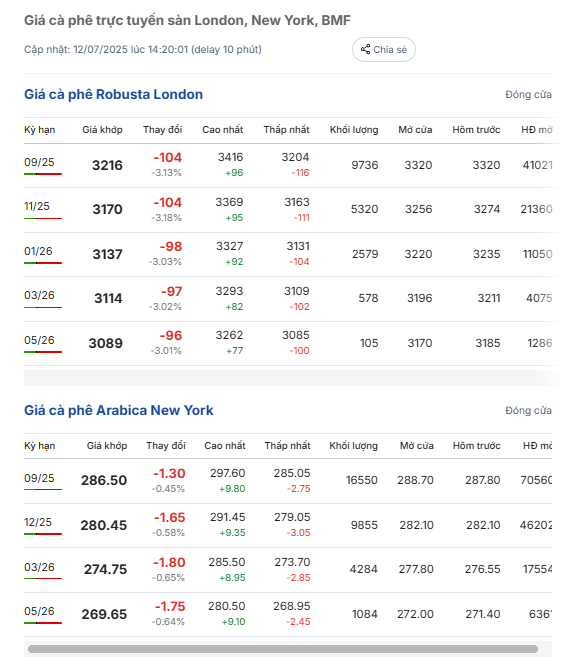Viewport: 576px width, 660px height.
Task: Click the Arabica 09/25 matched price 286.50
Action: pyautogui.click(x=104, y=480)
